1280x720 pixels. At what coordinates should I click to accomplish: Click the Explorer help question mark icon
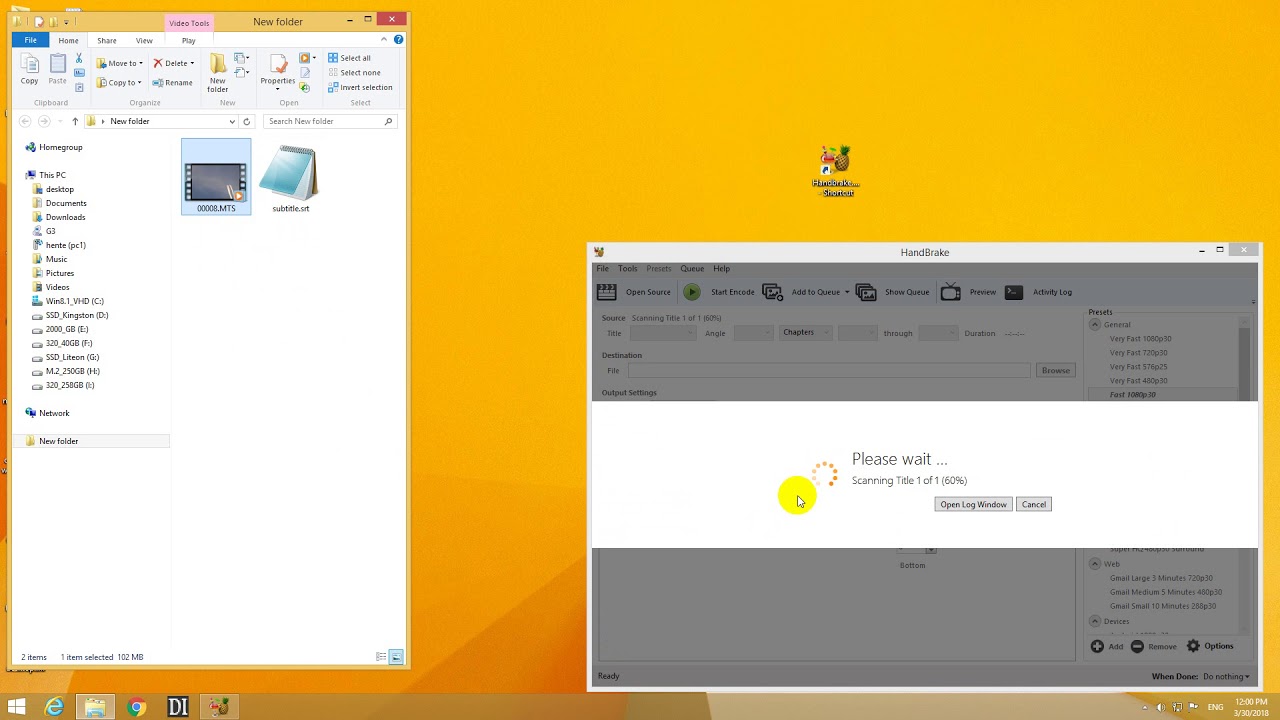(x=398, y=40)
